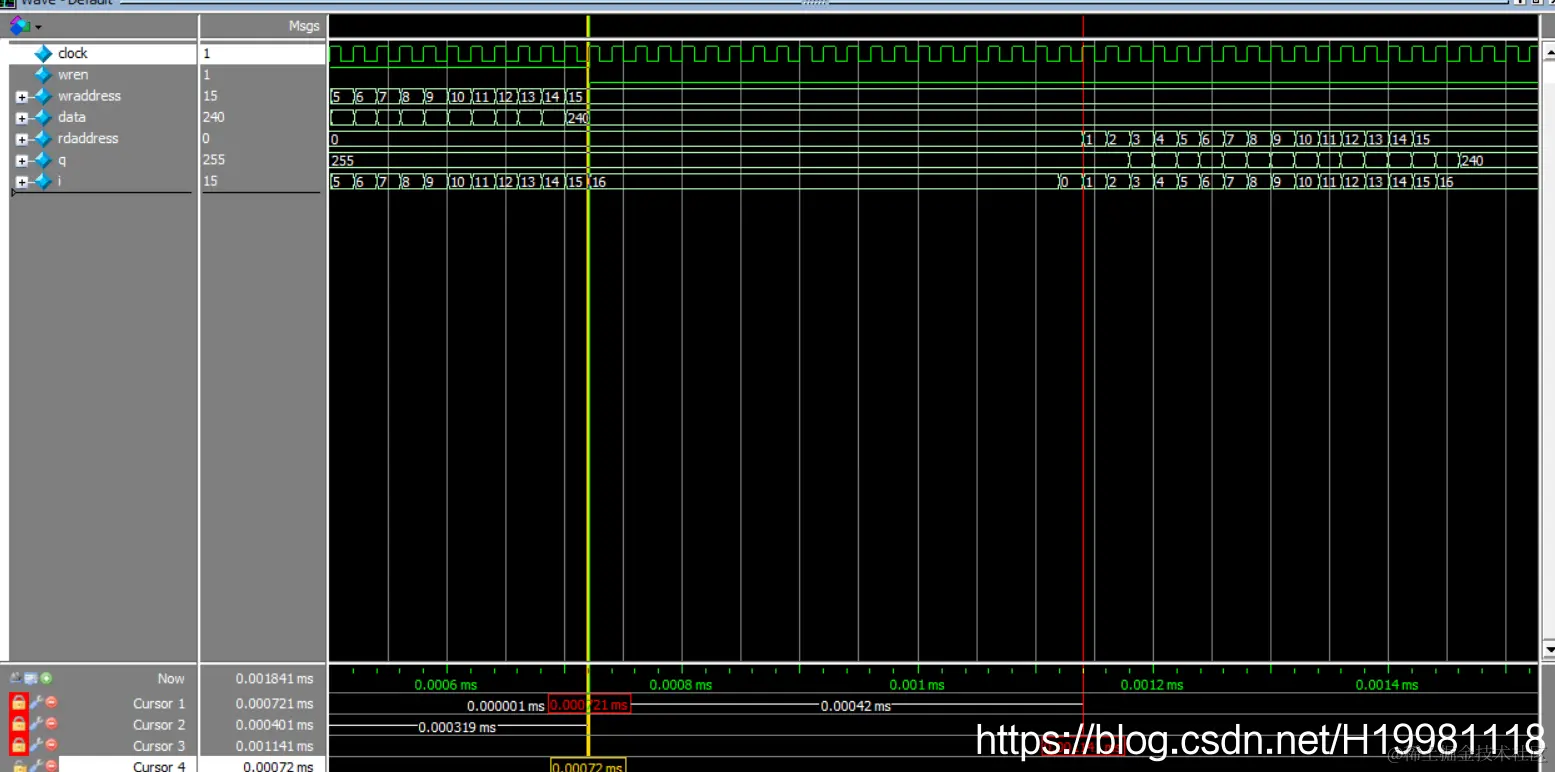Viewport: 1555px width, 772px height.
Task: Click the 16 value at the i waveform end
Action: (1446, 182)
